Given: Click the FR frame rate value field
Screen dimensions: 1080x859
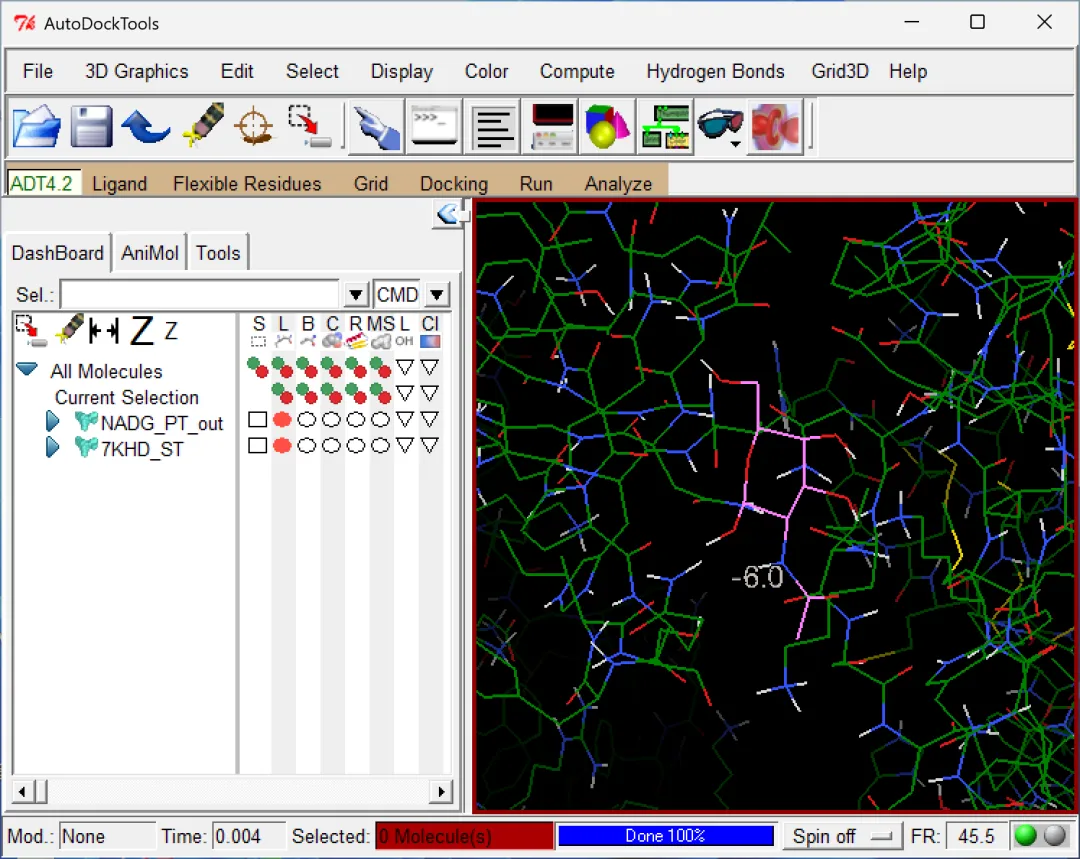Looking at the screenshot, I should 976,836.
